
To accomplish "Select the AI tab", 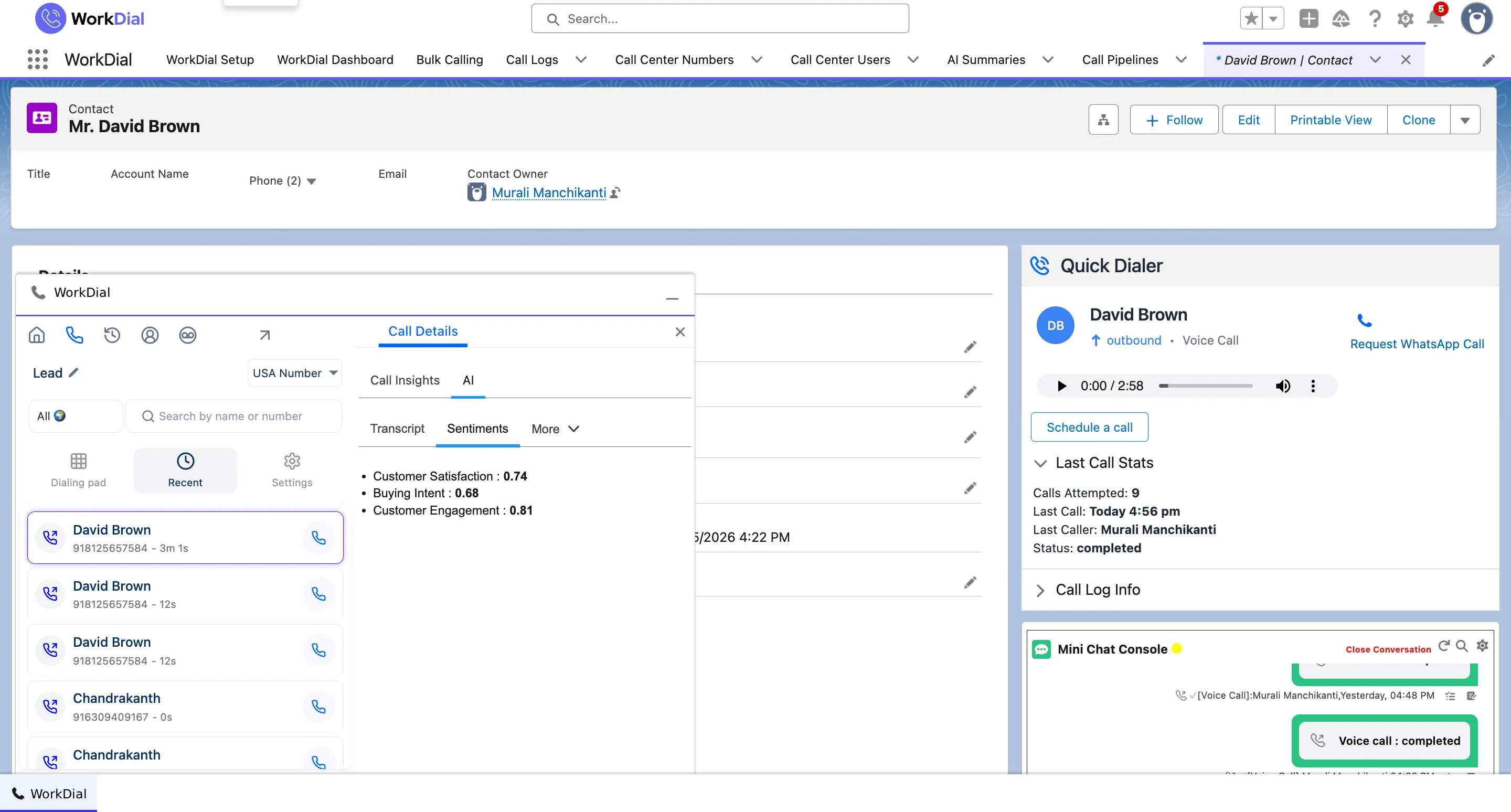I will click(468, 380).
